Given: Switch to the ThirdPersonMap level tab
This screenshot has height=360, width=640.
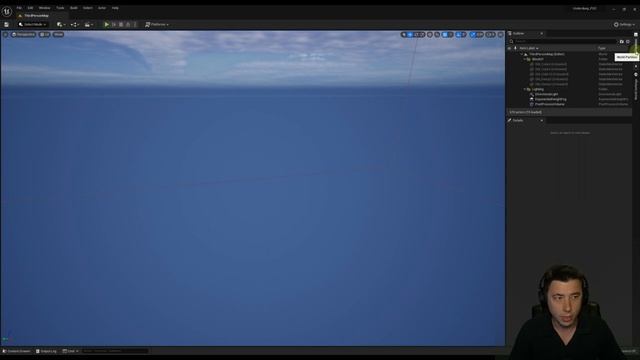Looking at the screenshot, I should (36, 16).
